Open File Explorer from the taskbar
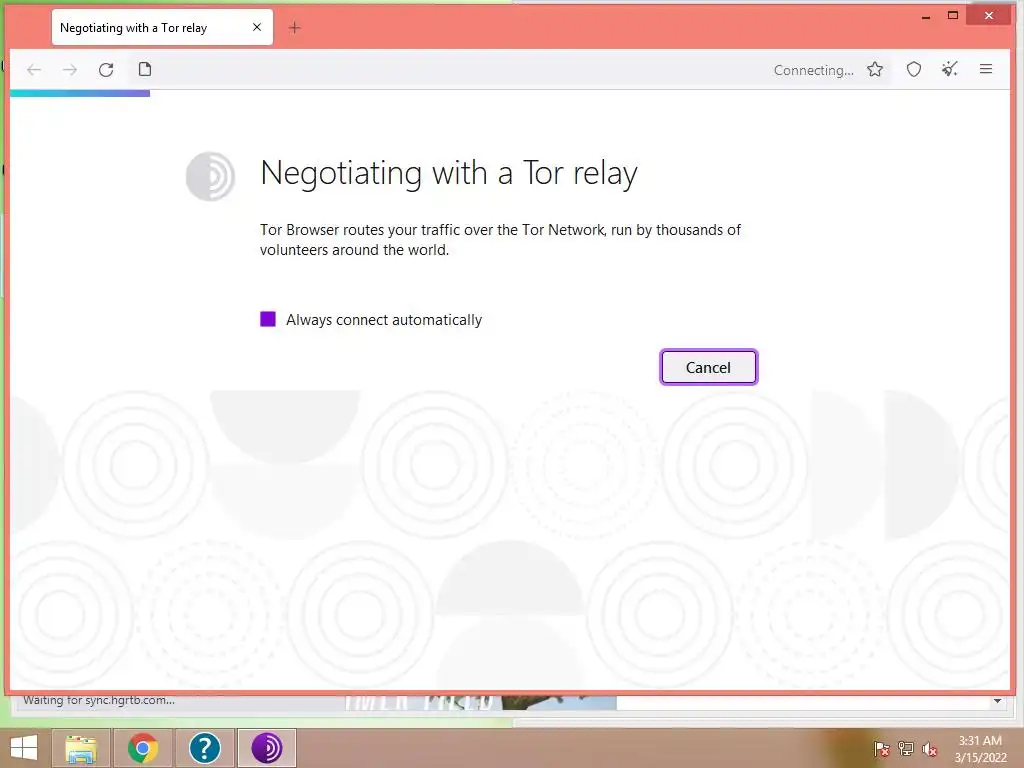 81,748
